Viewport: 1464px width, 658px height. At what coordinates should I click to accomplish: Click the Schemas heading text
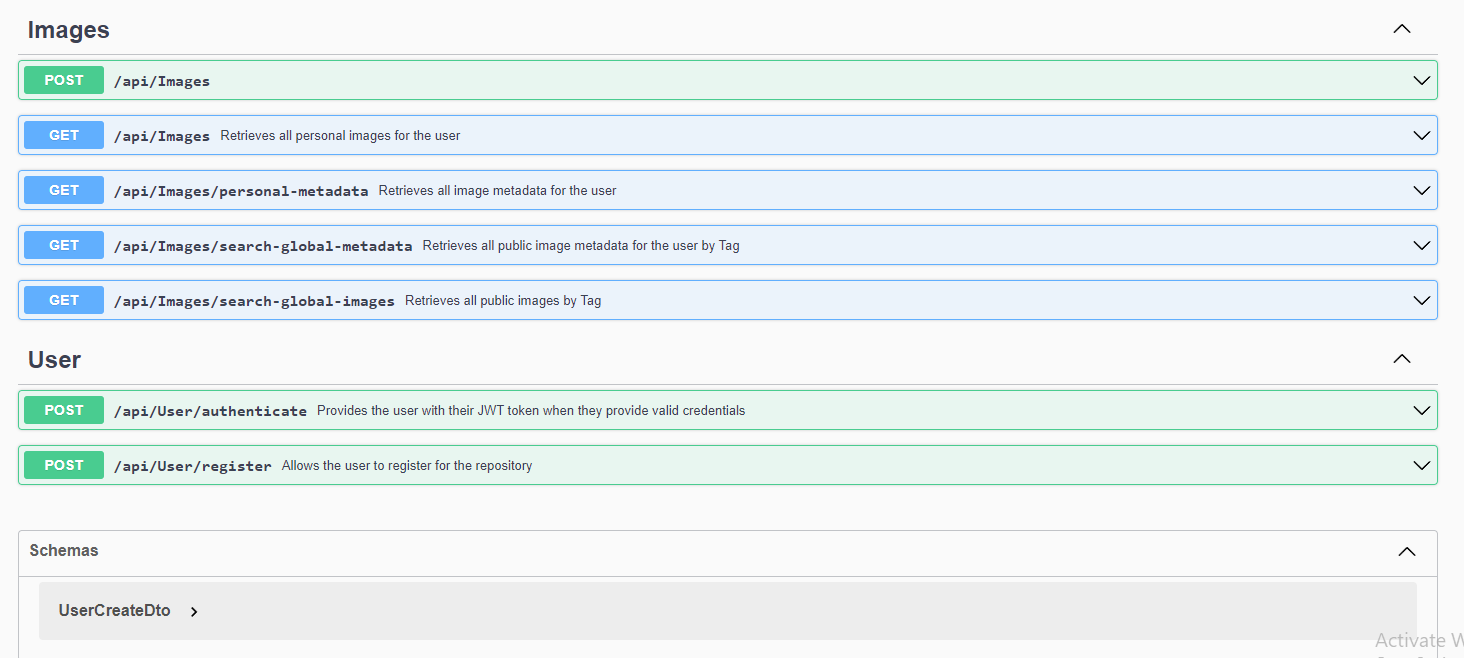pyautogui.click(x=64, y=551)
